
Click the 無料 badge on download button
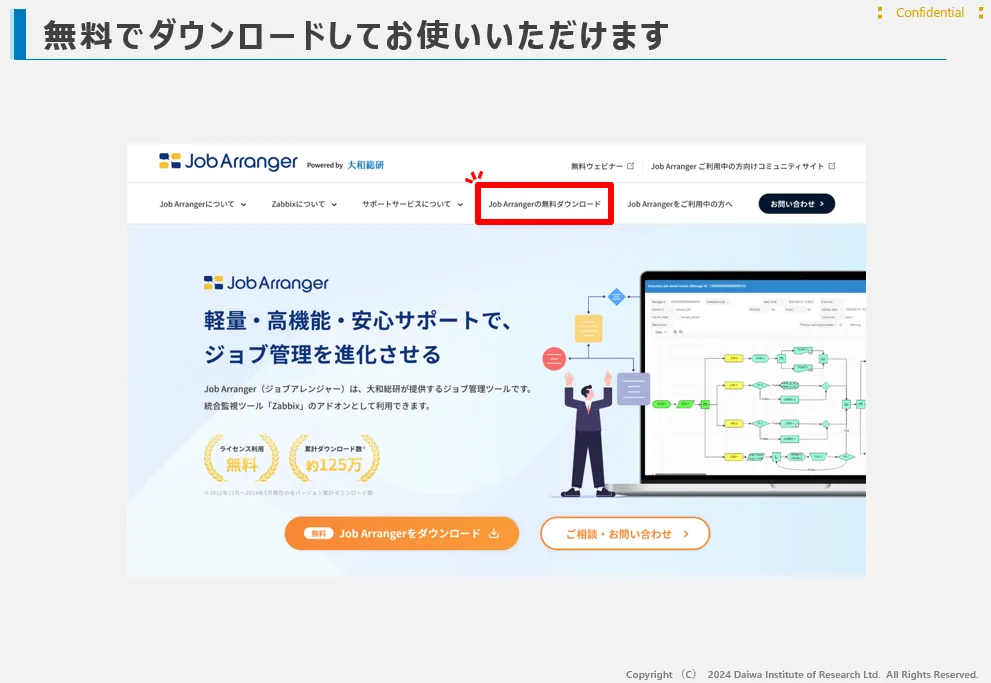coord(319,533)
